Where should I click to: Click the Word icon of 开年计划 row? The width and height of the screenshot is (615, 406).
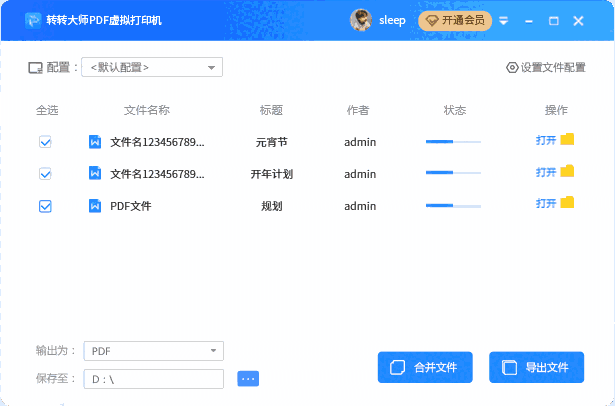(x=95, y=173)
